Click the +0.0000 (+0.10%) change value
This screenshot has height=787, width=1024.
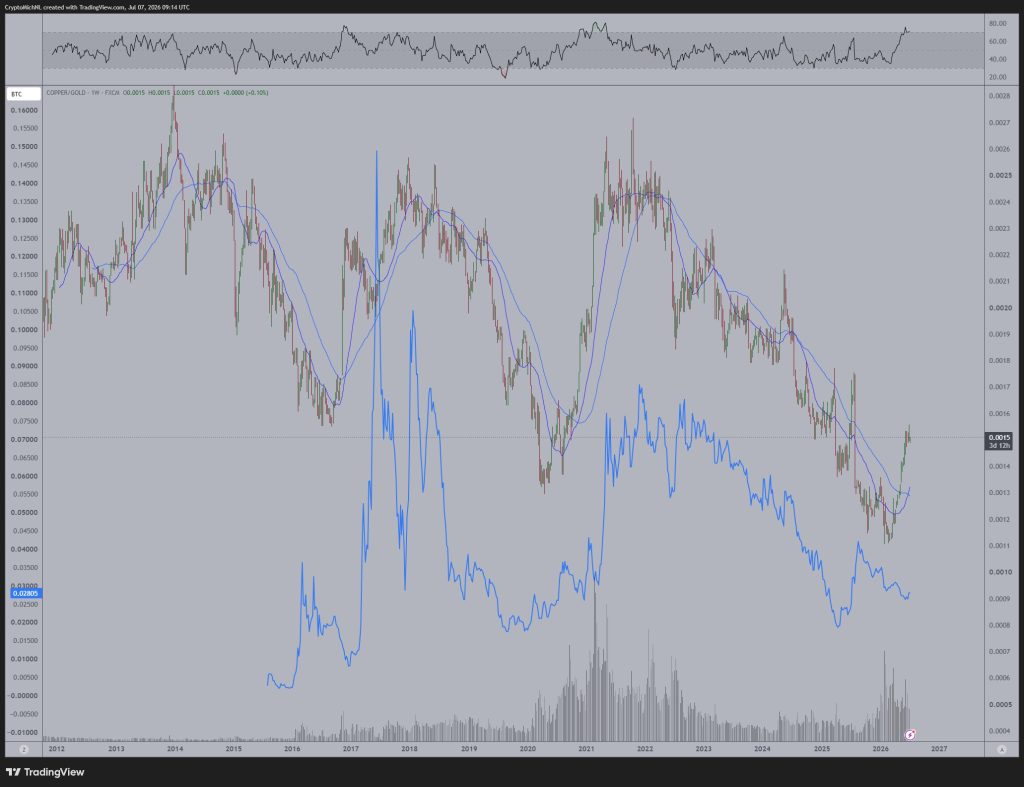pos(246,93)
